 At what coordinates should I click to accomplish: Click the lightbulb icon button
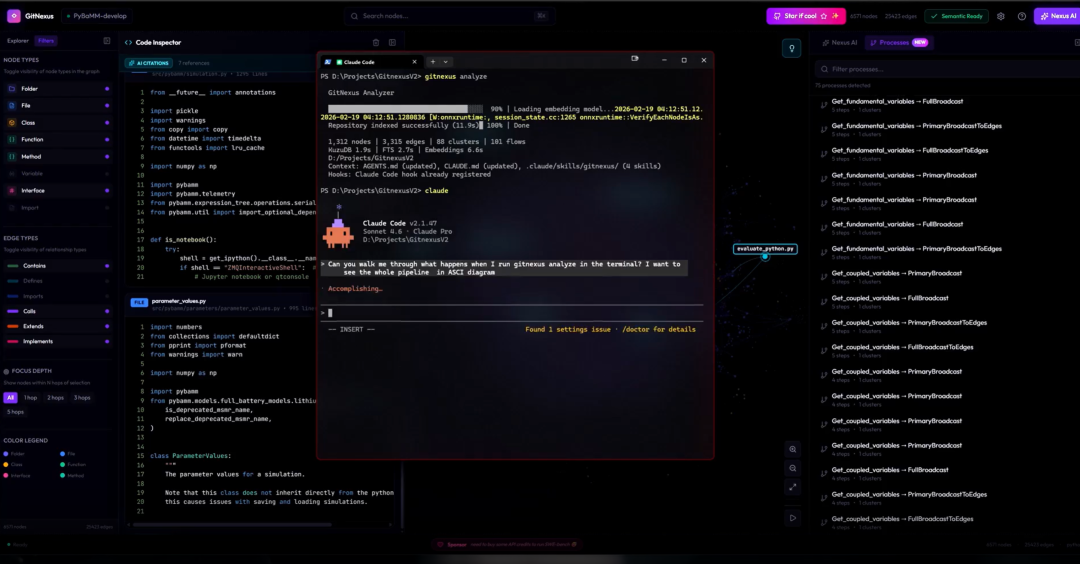tap(791, 48)
